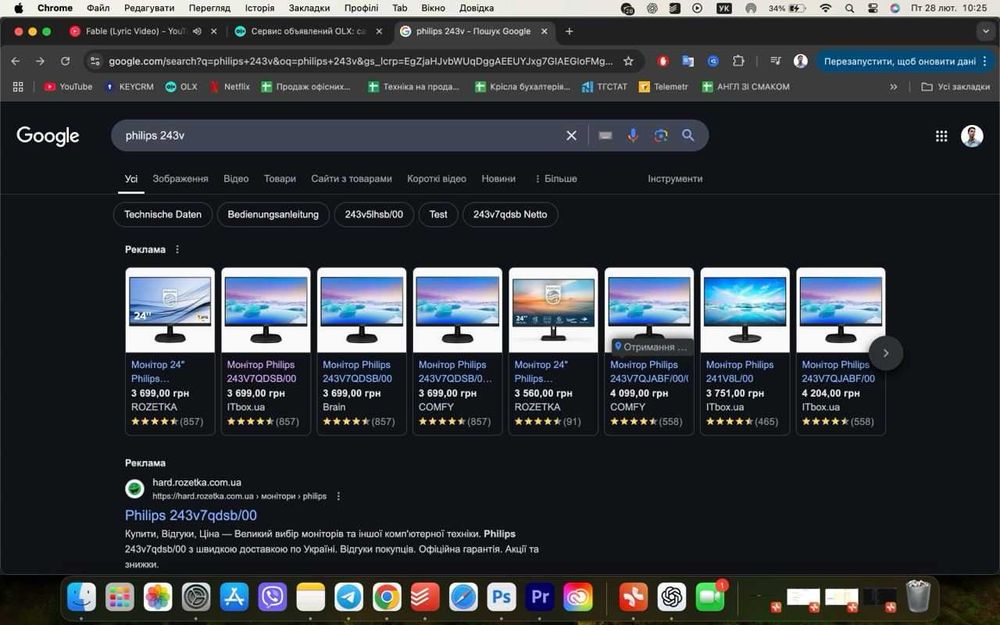Open the Chrome profile avatar in toolbar

tap(800, 61)
